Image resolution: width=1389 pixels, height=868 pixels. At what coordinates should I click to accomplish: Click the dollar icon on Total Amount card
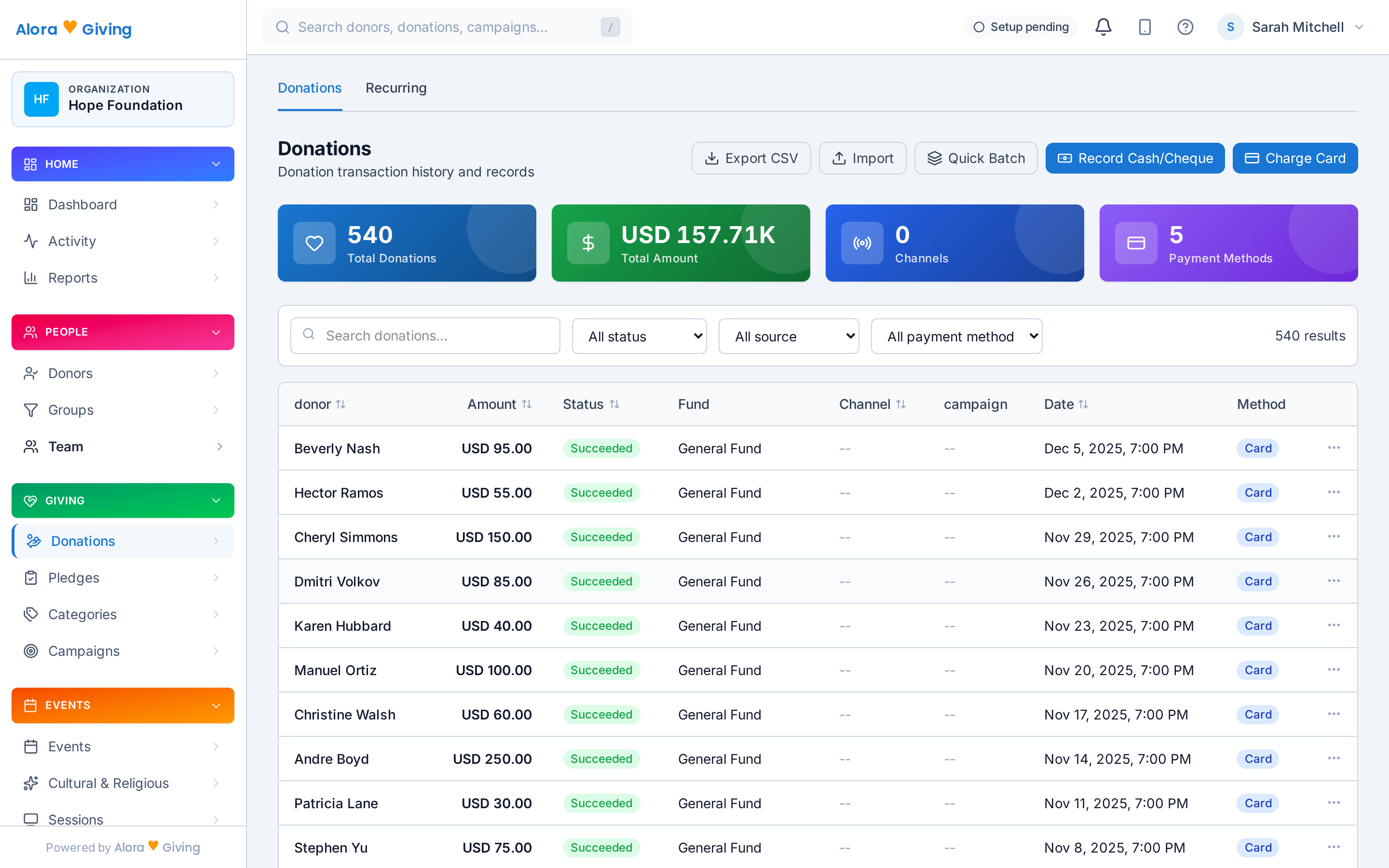(x=588, y=243)
